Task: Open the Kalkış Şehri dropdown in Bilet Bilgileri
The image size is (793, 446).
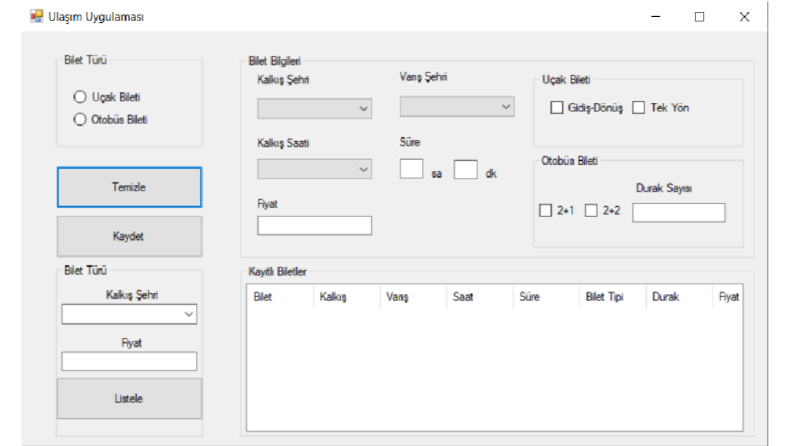Action: [315, 108]
